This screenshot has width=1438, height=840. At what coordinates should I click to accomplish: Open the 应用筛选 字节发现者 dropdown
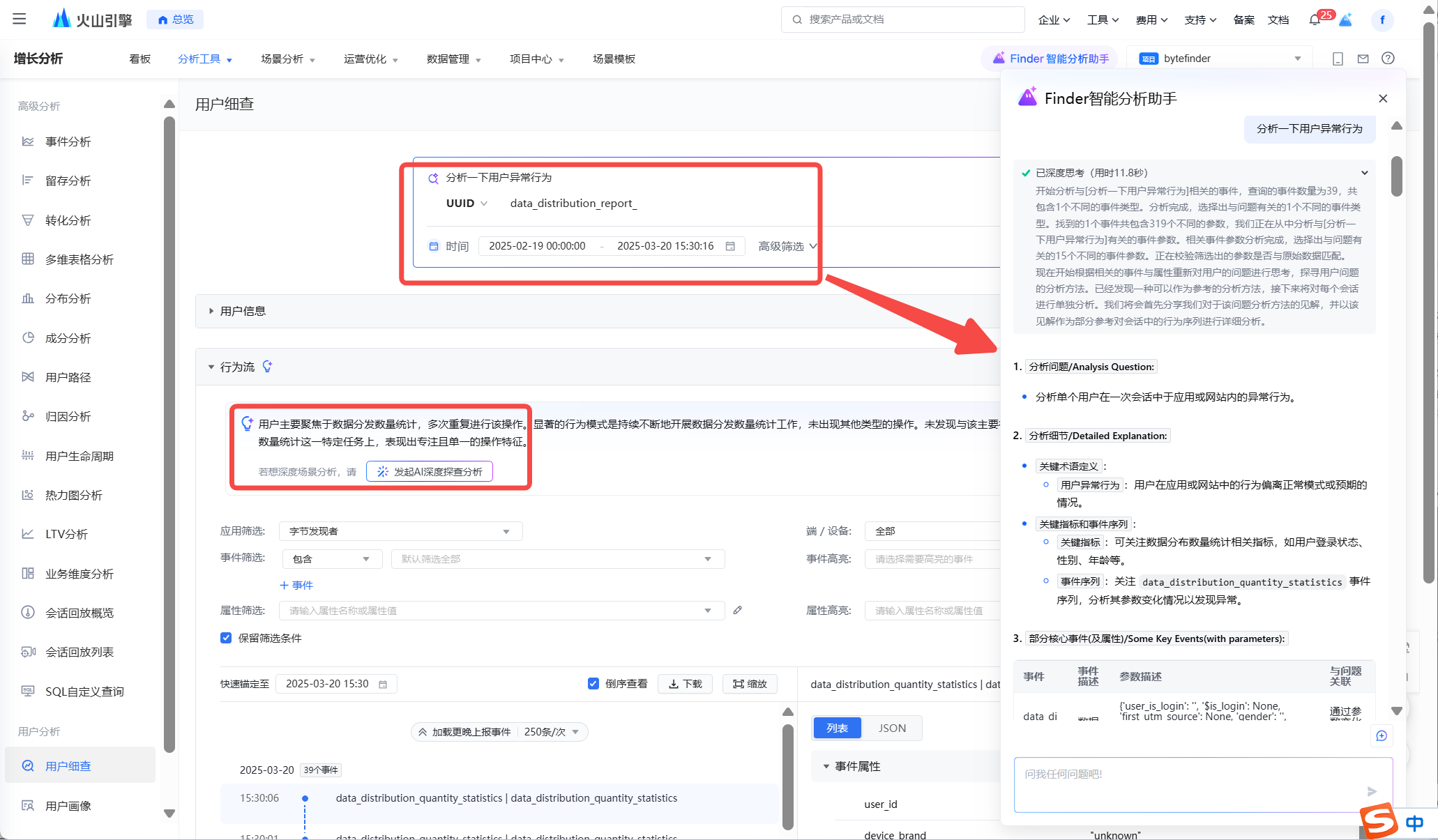pos(400,531)
